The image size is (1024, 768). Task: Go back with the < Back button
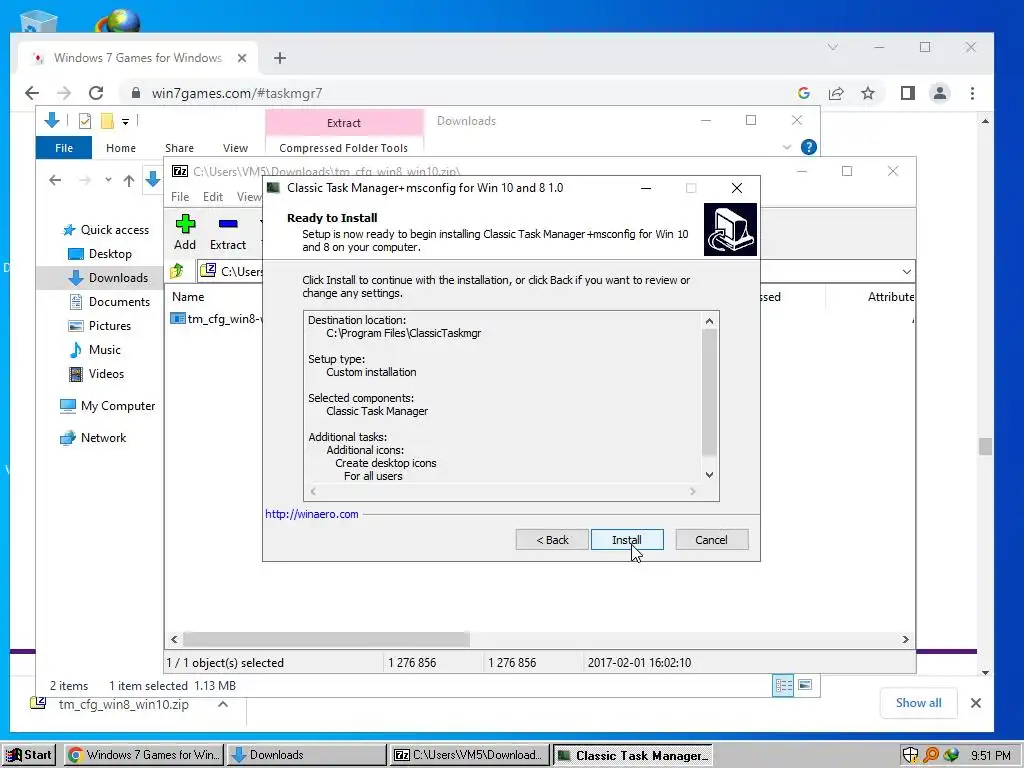coord(552,540)
